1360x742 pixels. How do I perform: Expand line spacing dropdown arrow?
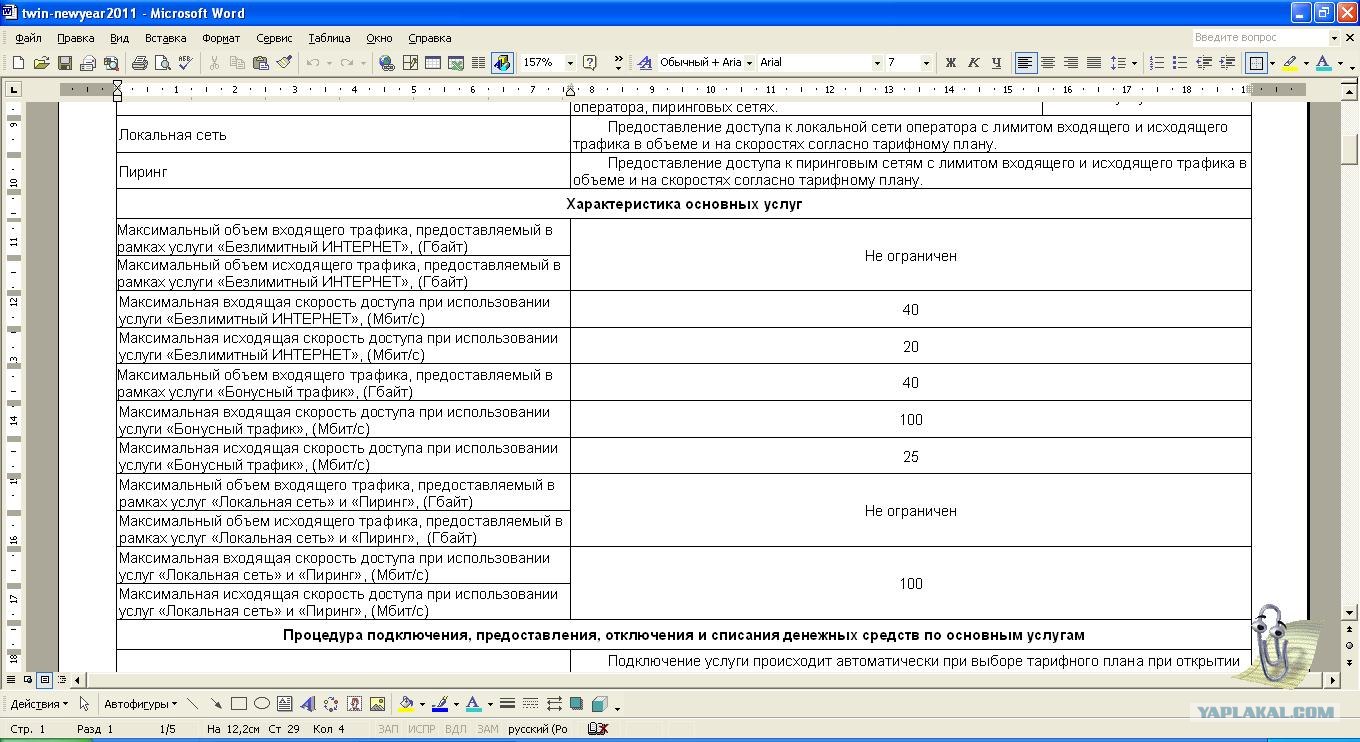click(x=1134, y=63)
